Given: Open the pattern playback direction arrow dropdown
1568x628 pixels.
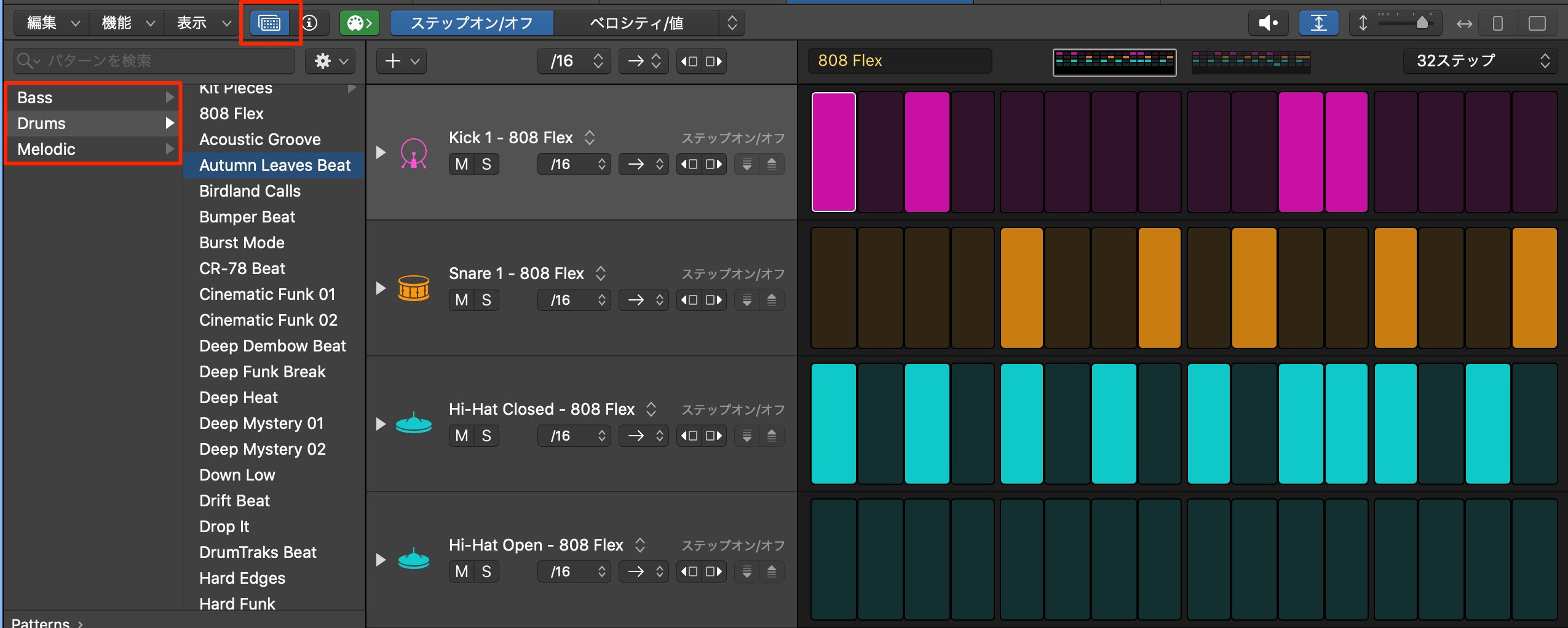Looking at the screenshot, I should click(643, 61).
